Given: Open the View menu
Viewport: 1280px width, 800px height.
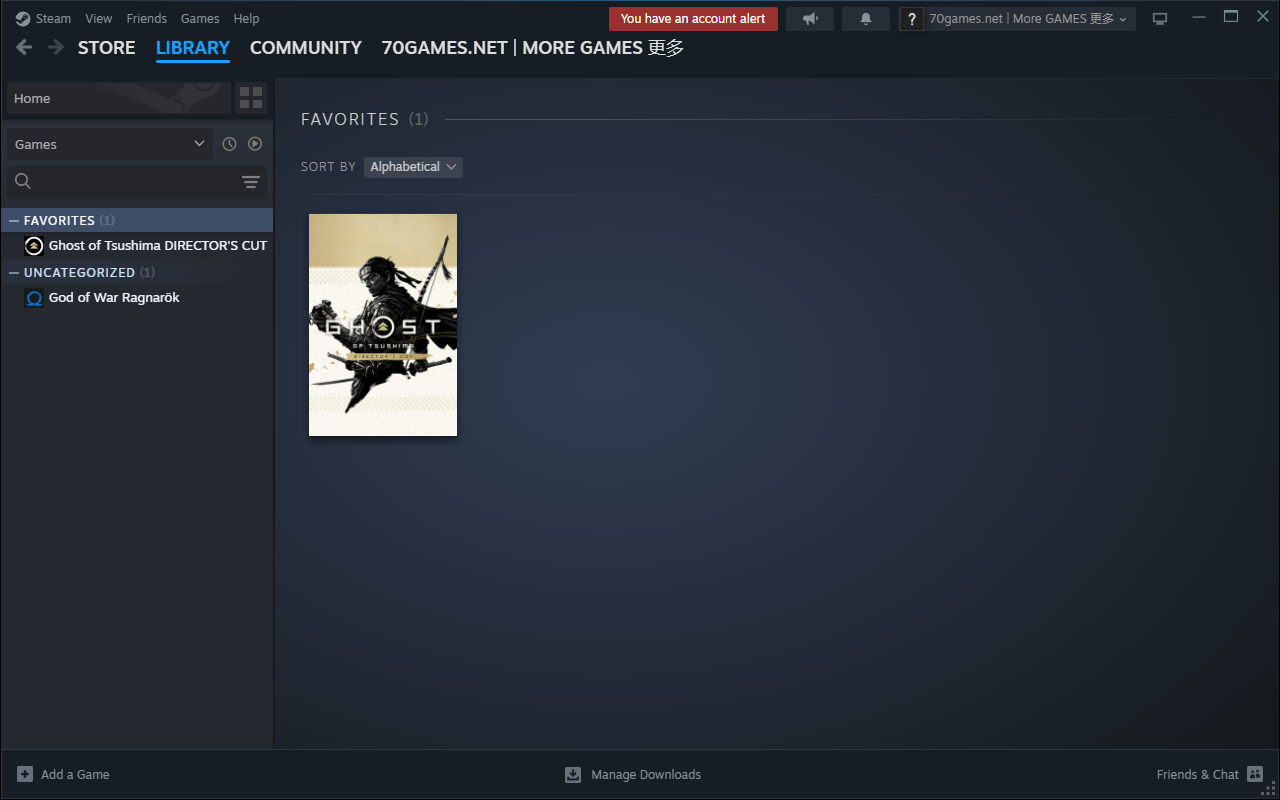Looking at the screenshot, I should coord(99,18).
